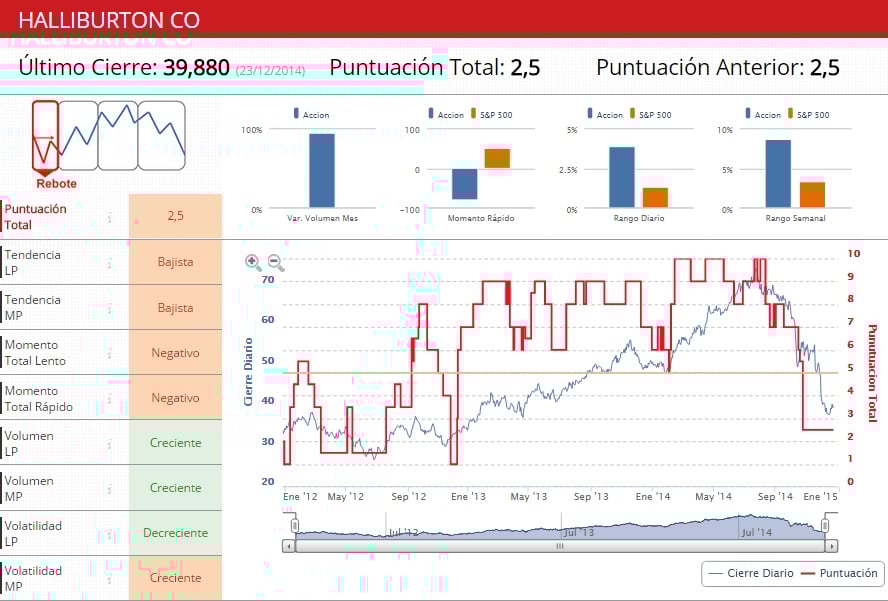888x601 pixels.
Task: Select the third cycle phase box
Action: pos(118,135)
